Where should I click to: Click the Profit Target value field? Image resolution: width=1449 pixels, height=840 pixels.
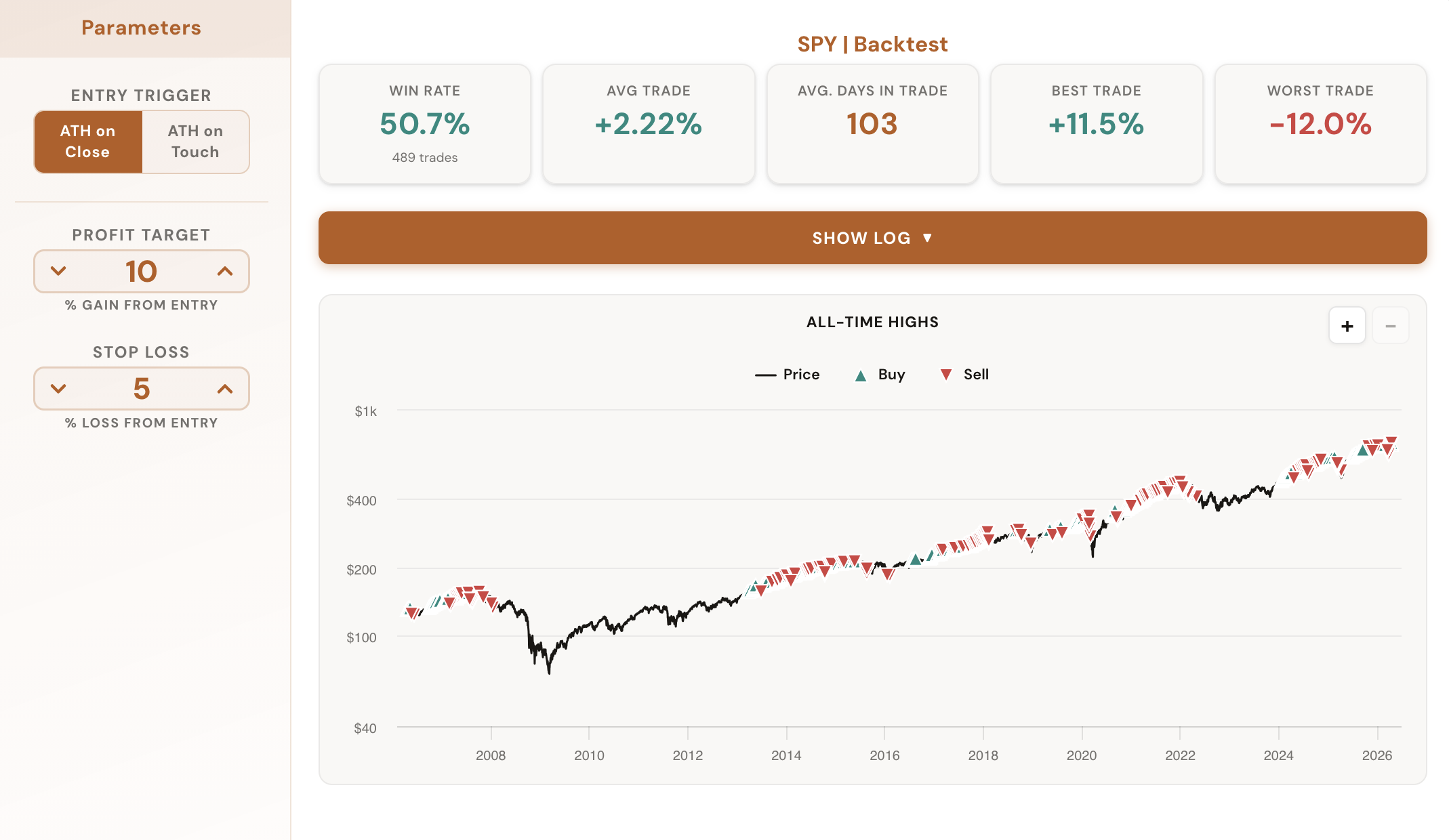141,272
